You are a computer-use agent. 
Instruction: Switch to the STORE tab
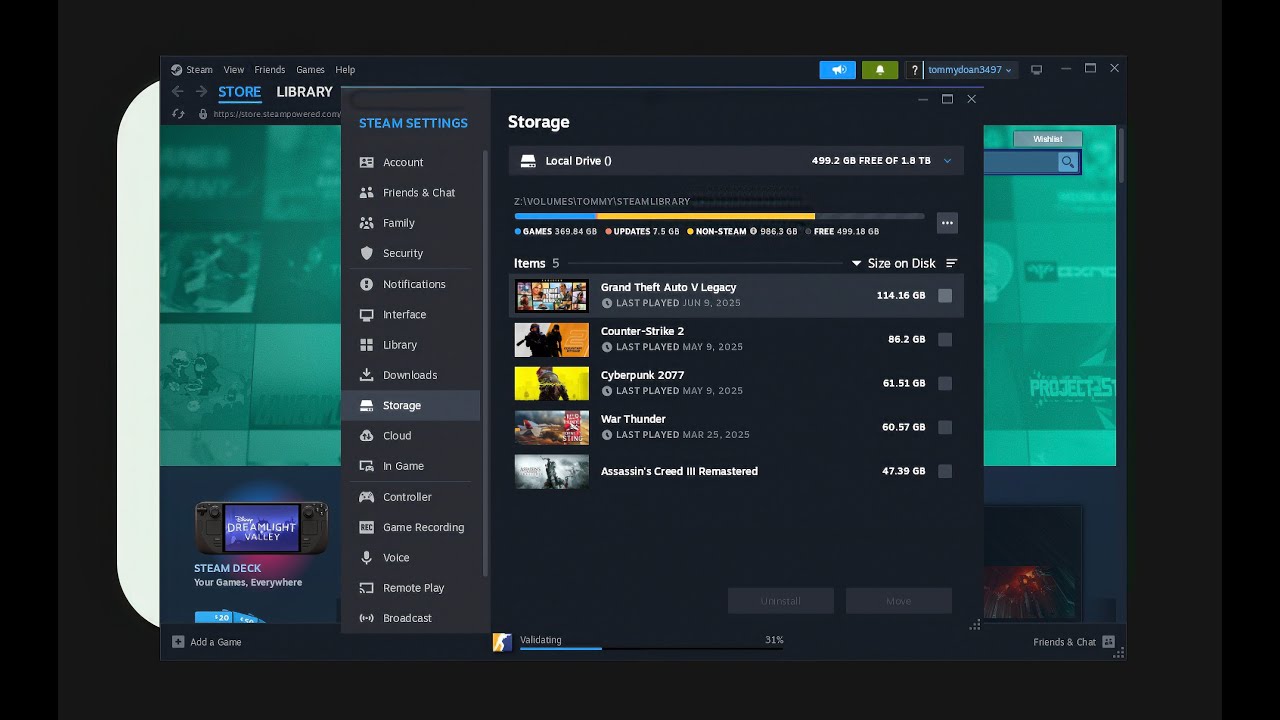pyautogui.click(x=240, y=92)
